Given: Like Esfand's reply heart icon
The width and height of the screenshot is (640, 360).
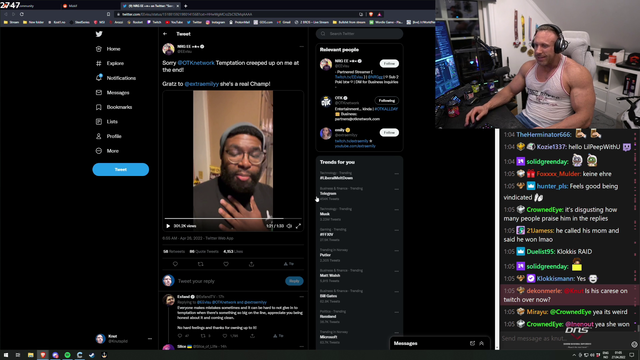Looking at the screenshot, I should 224,336.
